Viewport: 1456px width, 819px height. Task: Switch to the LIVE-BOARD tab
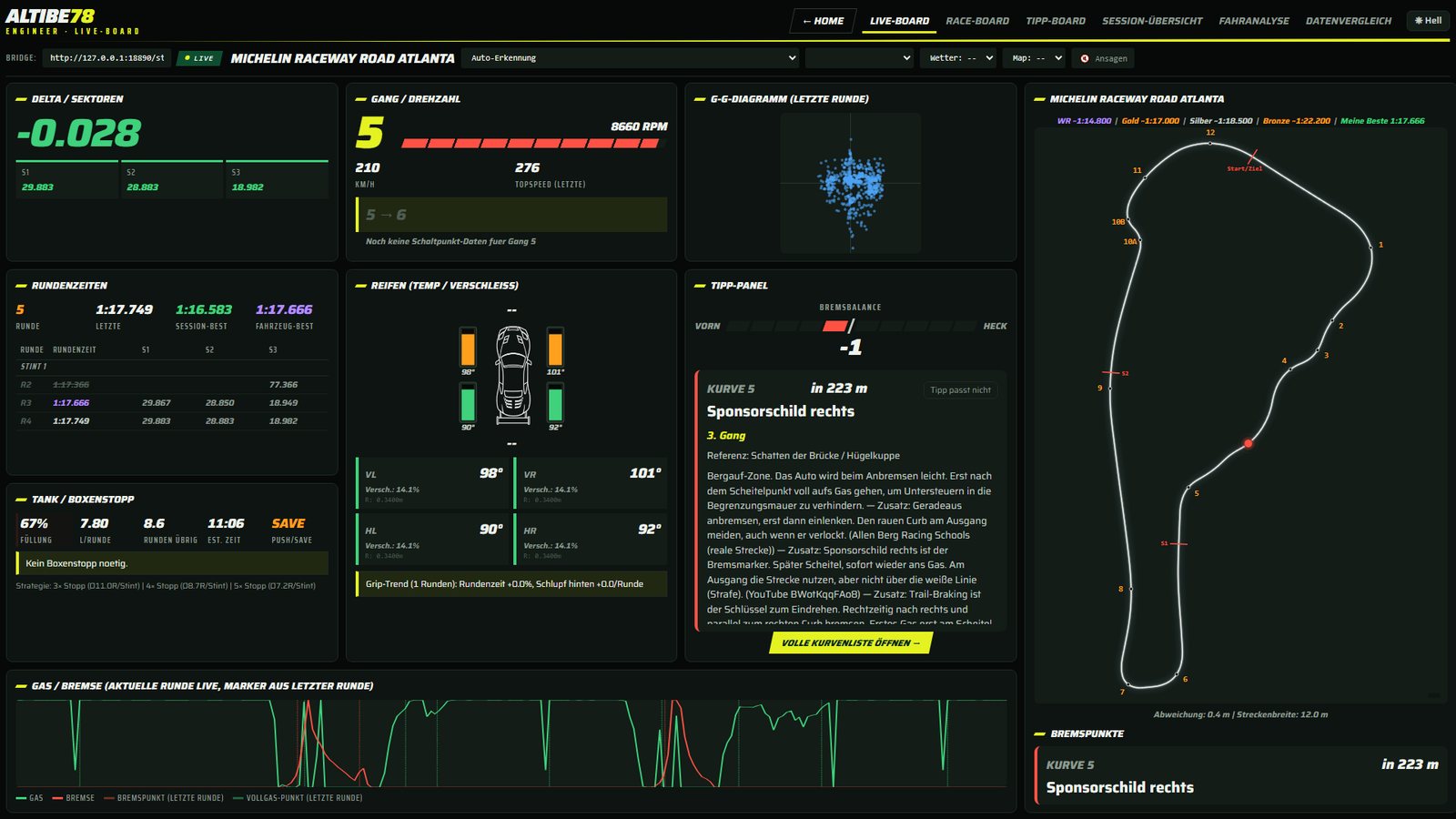tap(899, 21)
